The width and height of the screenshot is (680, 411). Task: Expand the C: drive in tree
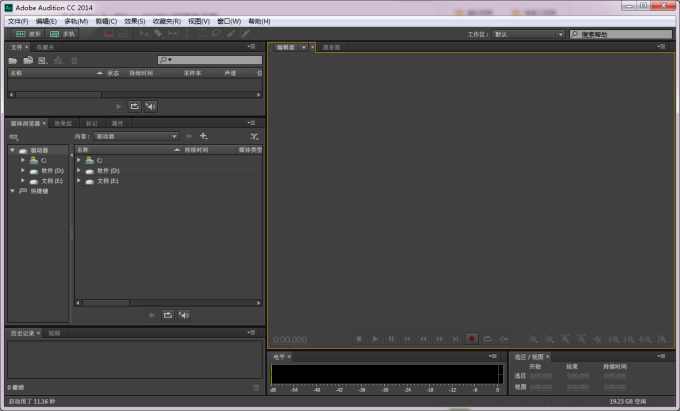(x=23, y=160)
